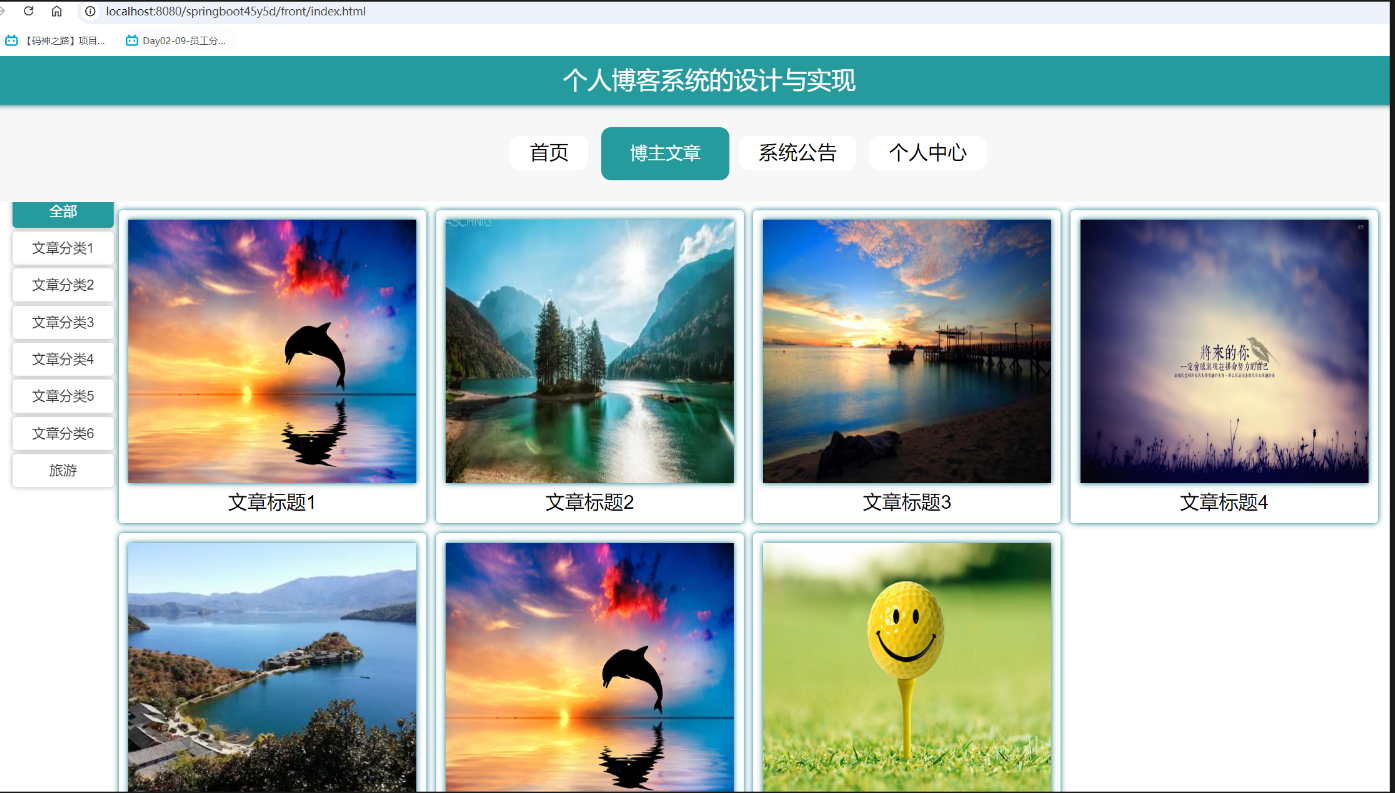The image size is (1395, 793).
Task: Filter articles by 文章分类1
Action: (x=62, y=248)
